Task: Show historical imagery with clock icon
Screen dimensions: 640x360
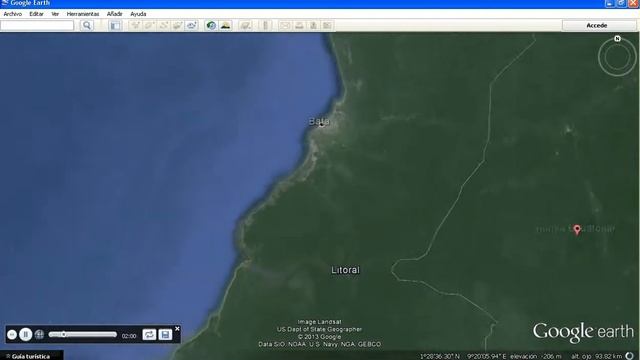Action: pyautogui.click(x=211, y=25)
